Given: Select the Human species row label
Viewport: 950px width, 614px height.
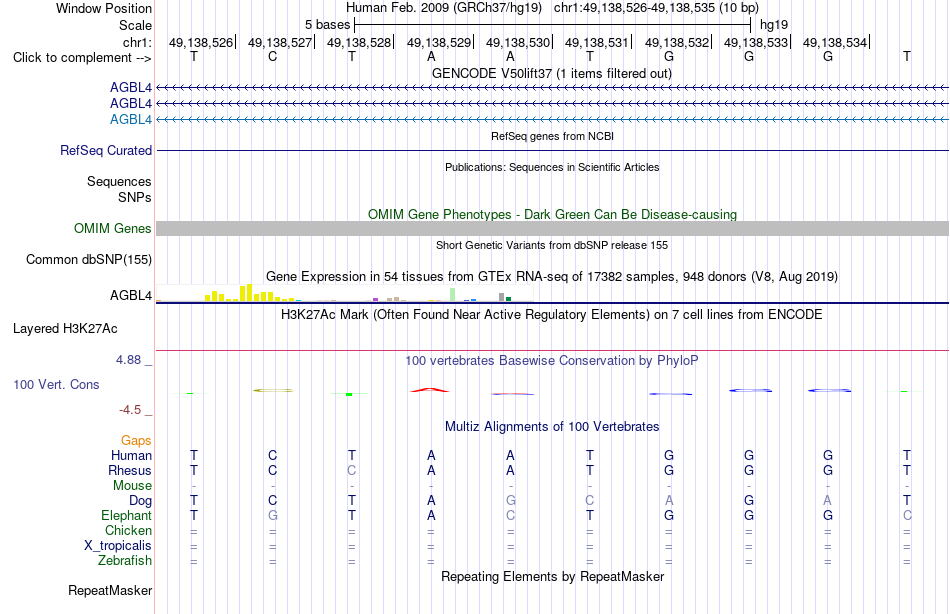Looking at the screenshot, I should point(131,455).
